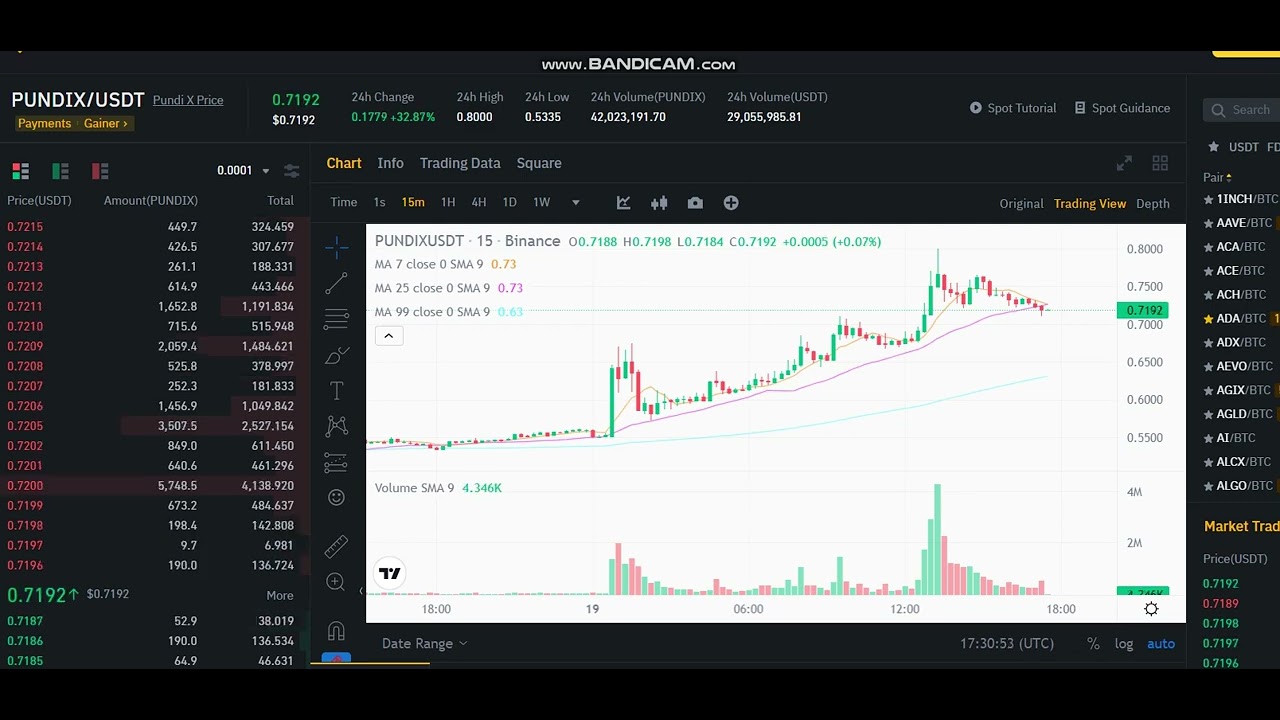Select the ruler measure tool
Viewport: 1280px width, 720px height.
pyautogui.click(x=336, y=546)
